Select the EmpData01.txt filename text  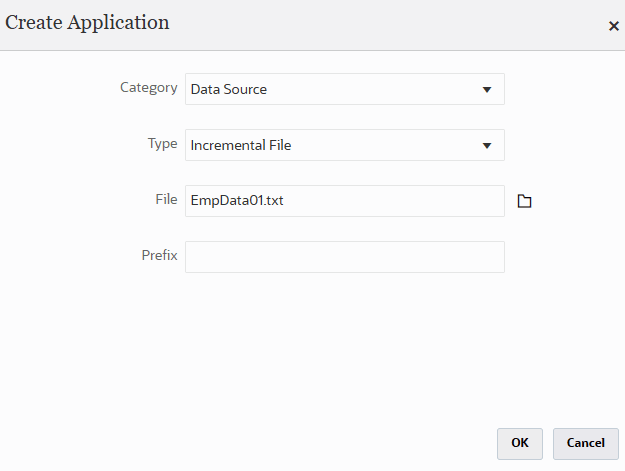point(236,201)
